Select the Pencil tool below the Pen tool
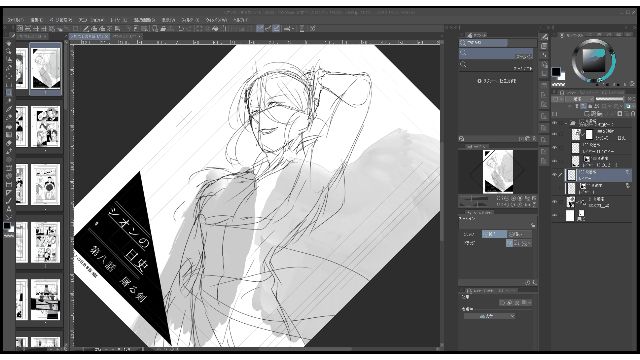This screenshot has width=640, height=360. (x=9, y=118)
